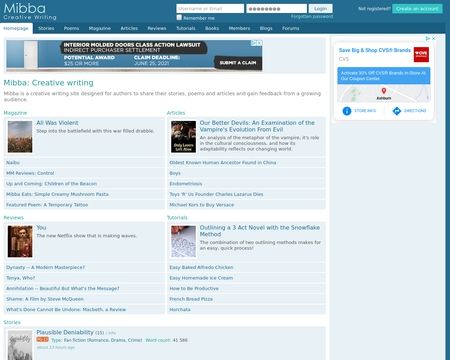The width and height of the screenshot is (450, 360).
Task: Click the map pin in the CVS ad
Action: (x=384, y=91)
